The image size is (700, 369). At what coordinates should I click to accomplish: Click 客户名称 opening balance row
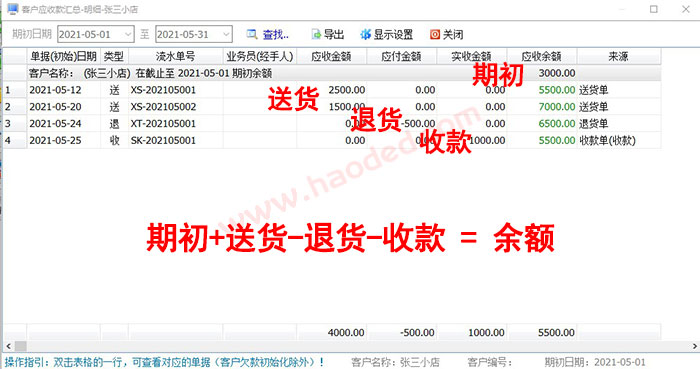[332, 73]
